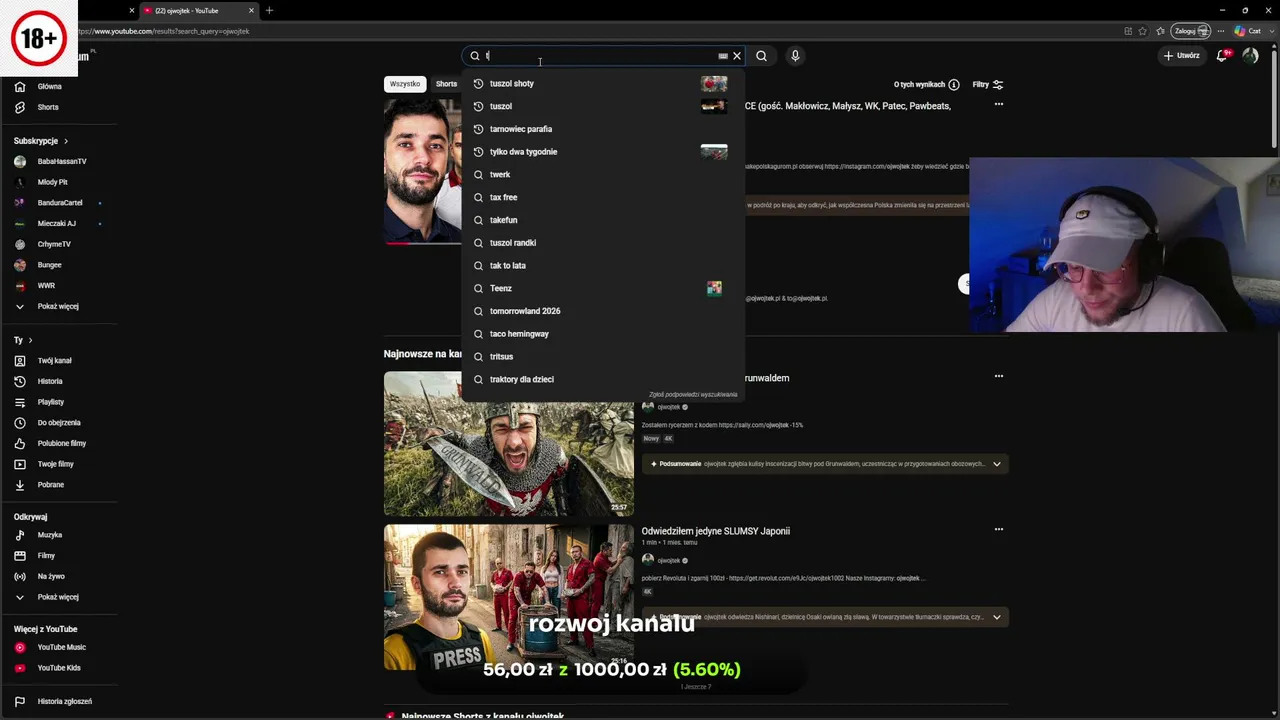This screenshot has height=720, width=1280.
Task: Open the Do obejrzenia list
Action: (58, 423)
